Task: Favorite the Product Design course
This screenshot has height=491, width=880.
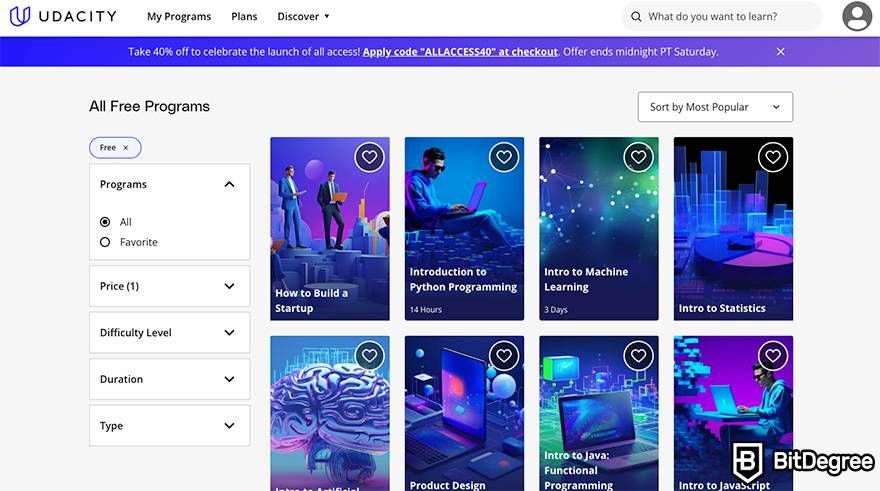Action: tap(504, 355)
